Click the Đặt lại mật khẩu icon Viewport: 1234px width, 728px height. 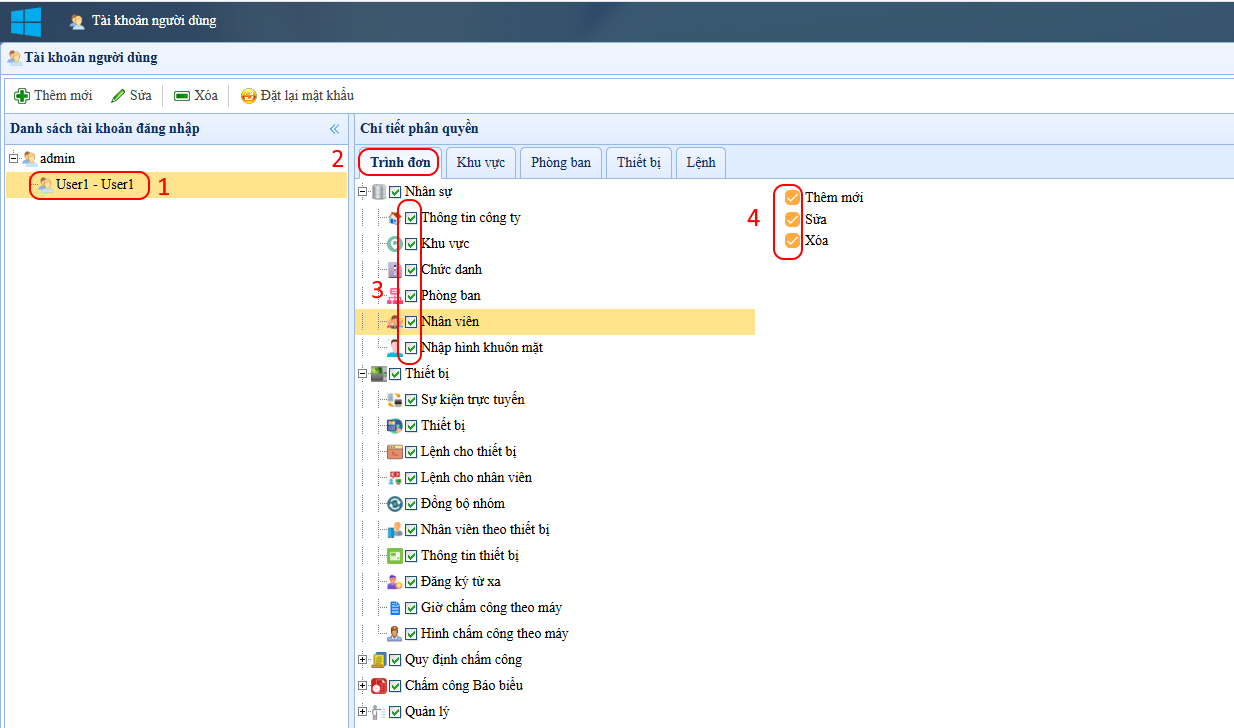pyautogui.click(x=248, y=96)
